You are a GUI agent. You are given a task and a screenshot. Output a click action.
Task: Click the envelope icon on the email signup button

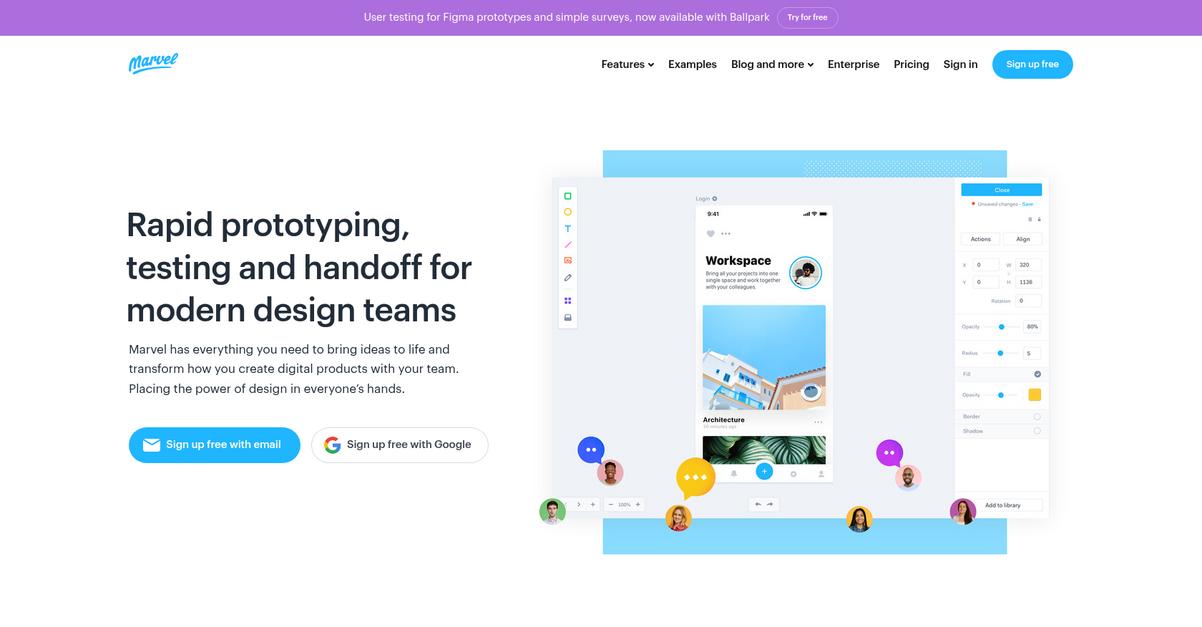152,445
